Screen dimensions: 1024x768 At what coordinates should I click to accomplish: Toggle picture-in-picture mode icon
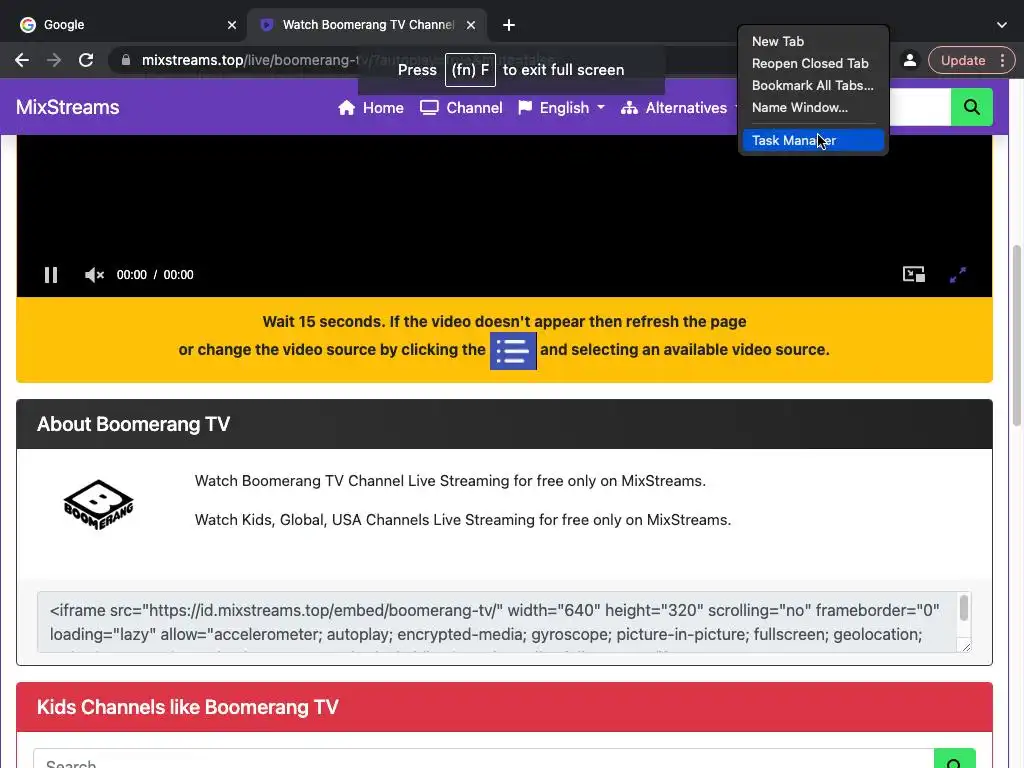pos(914,274)
